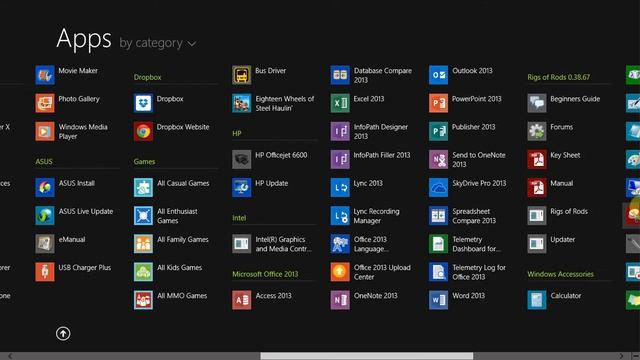Click the up arrow circle button
This screenshot has height=360, width=640.
pyautogui.click(x=63, y=334)
